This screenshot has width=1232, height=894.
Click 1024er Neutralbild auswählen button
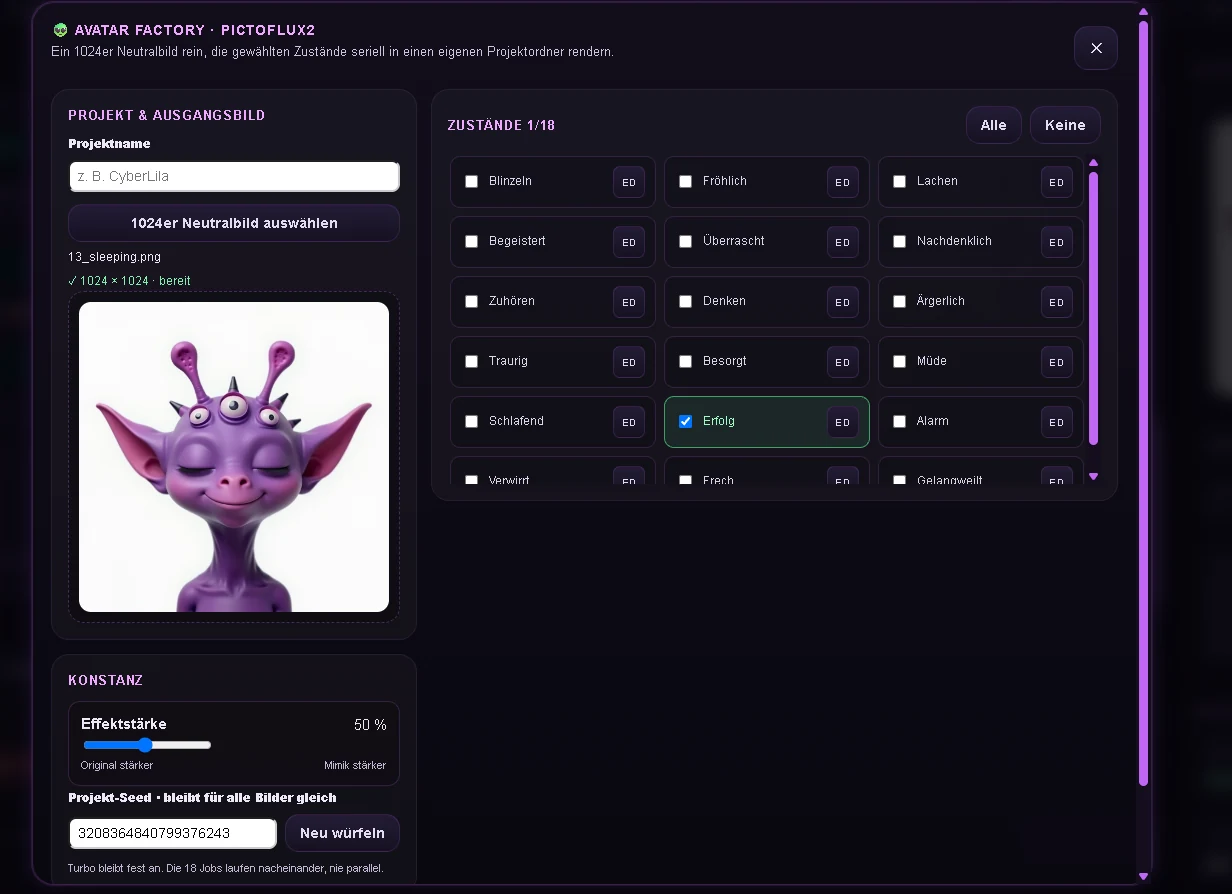tap(234, 223)
